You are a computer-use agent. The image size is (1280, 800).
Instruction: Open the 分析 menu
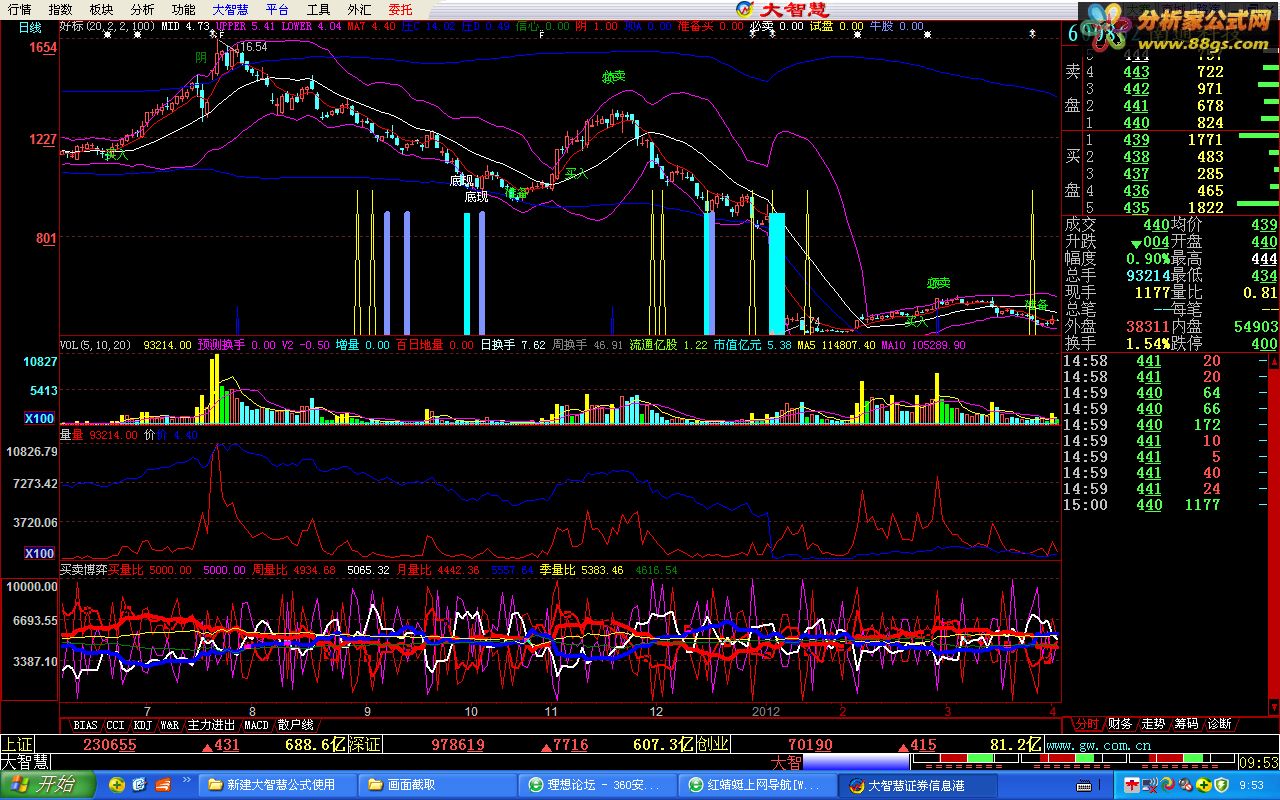(x=142, y=9)
